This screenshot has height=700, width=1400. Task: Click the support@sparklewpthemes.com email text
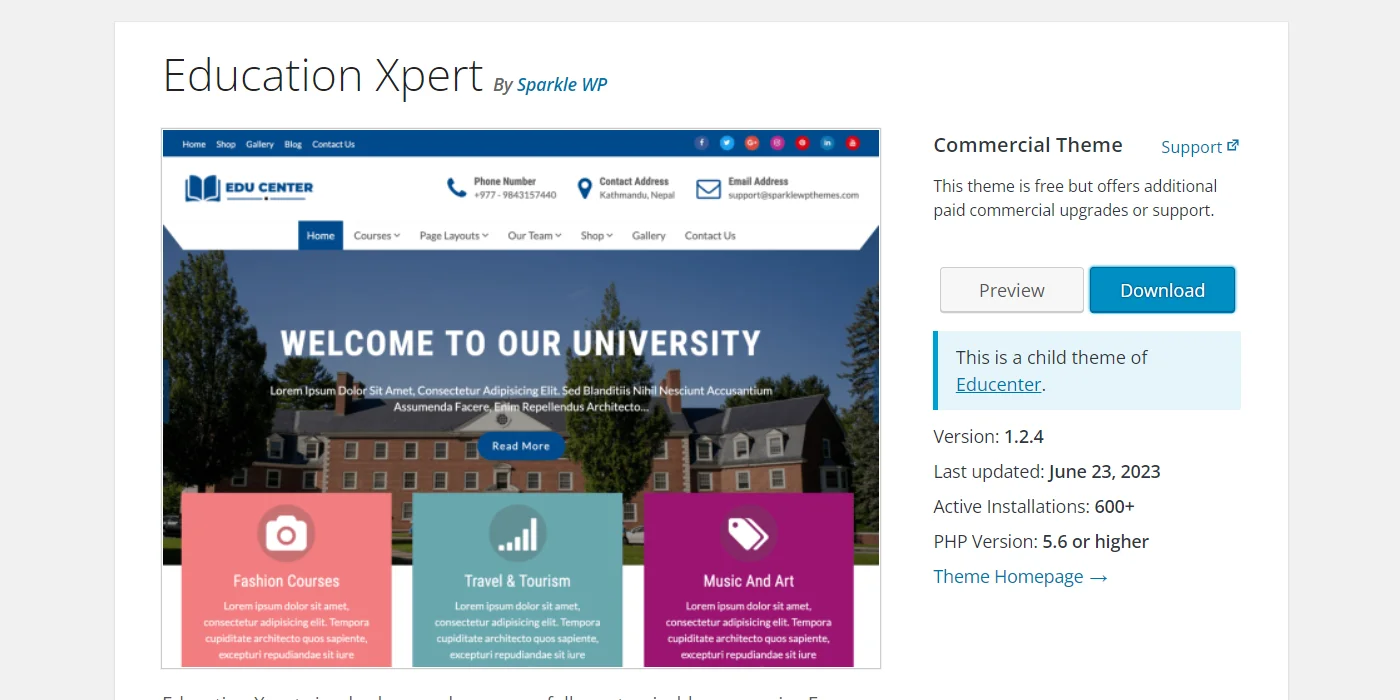(x=793, y=195)
